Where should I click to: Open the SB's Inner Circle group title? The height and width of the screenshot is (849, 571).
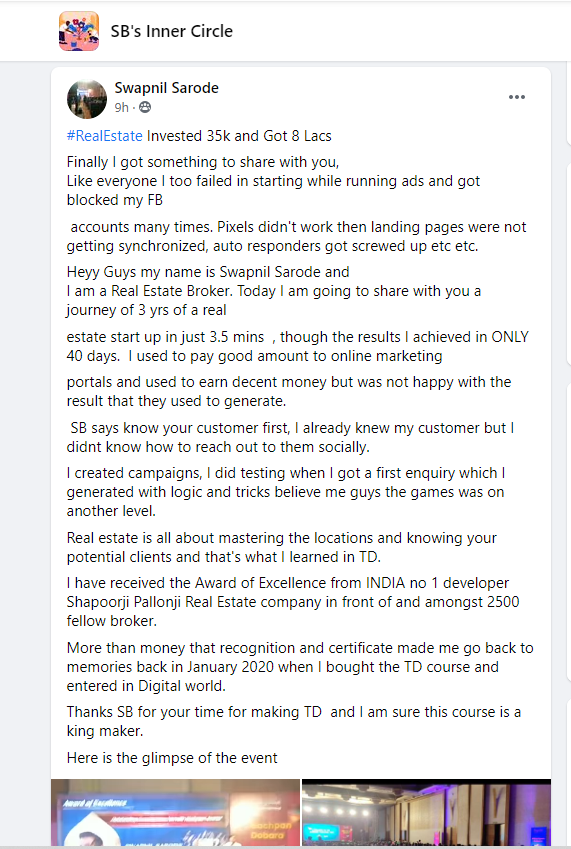[x=172, y=31]
